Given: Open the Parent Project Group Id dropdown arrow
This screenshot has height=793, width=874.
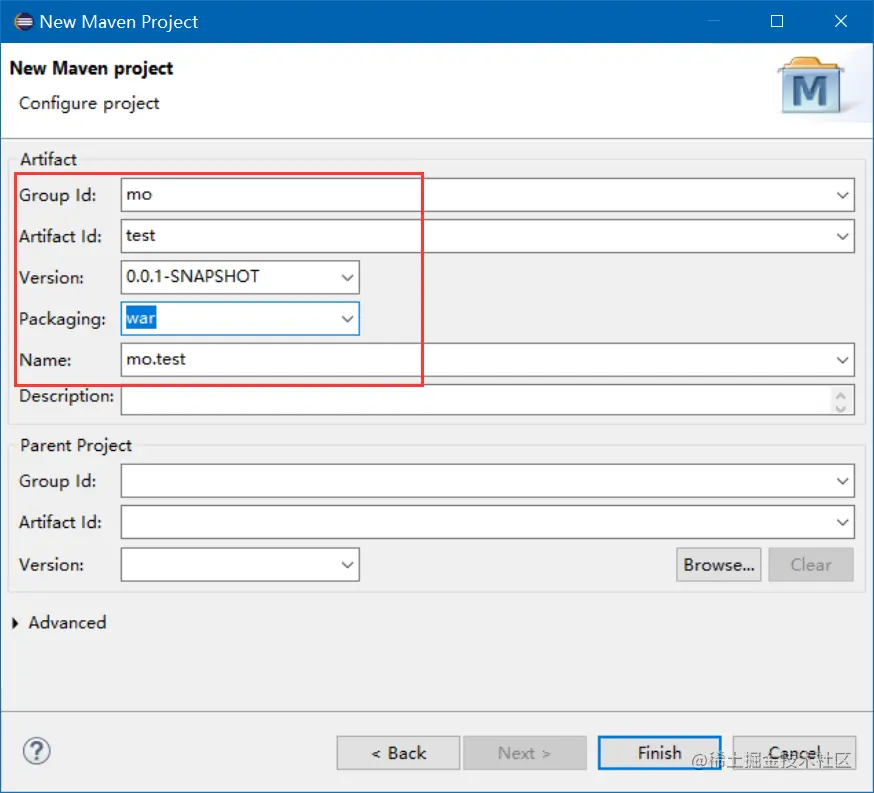Looking at the screenshot, I should click(842, 481).
